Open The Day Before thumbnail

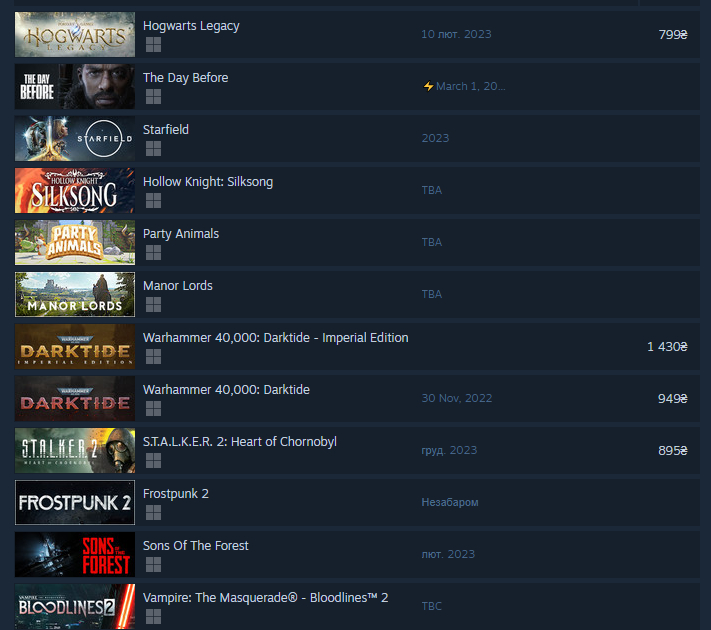click(x=75, y=86)
